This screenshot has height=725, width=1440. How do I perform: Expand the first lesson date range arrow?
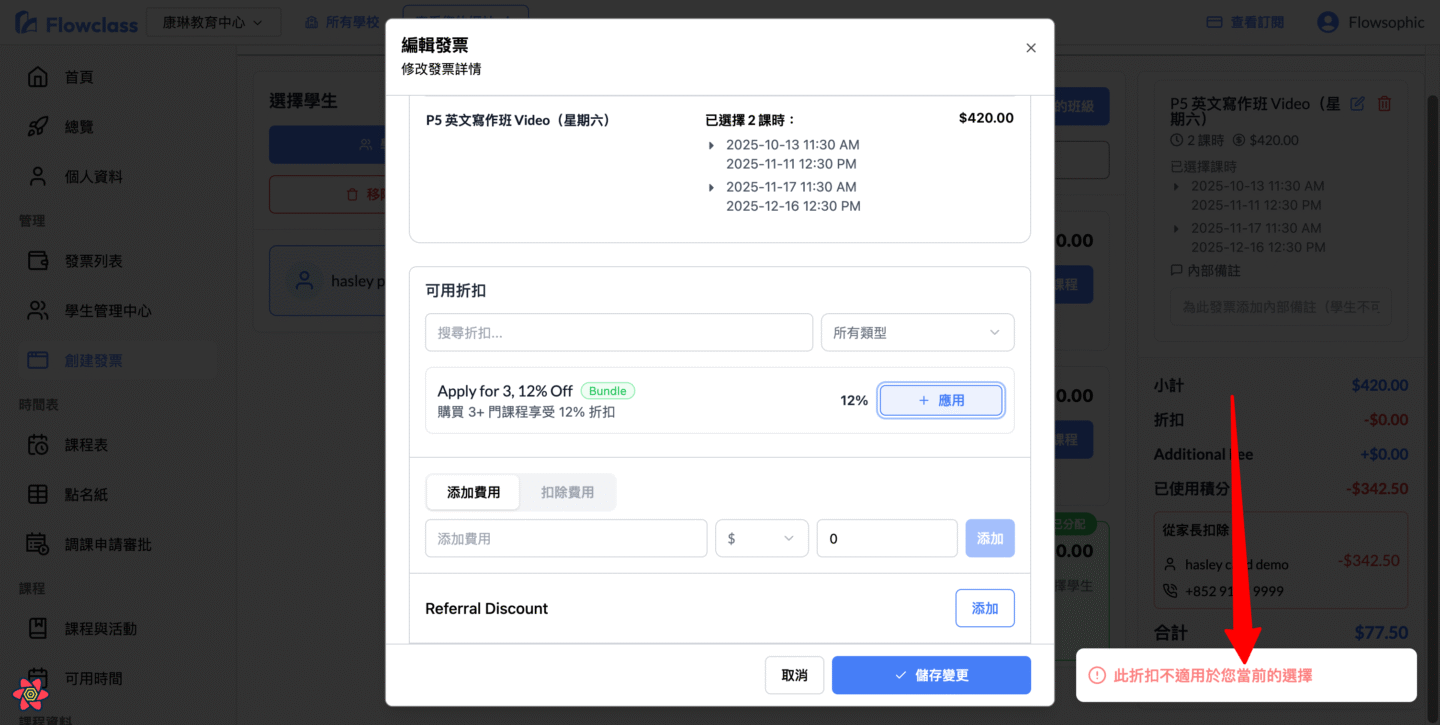[711, 145]
